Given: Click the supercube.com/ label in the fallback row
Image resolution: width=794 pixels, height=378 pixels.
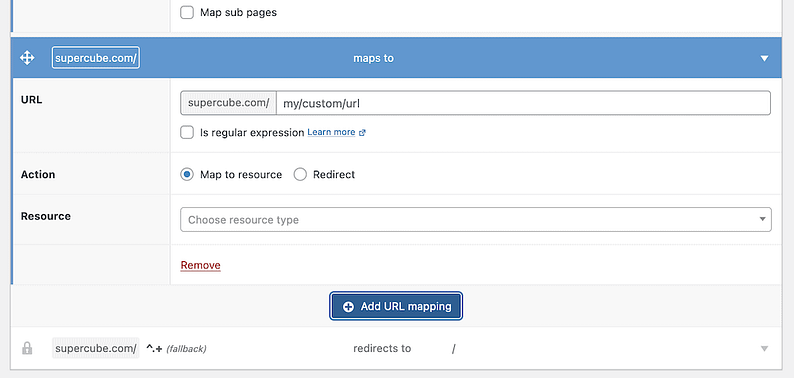Looking at the screenshot, I should [x=96, y=349].
